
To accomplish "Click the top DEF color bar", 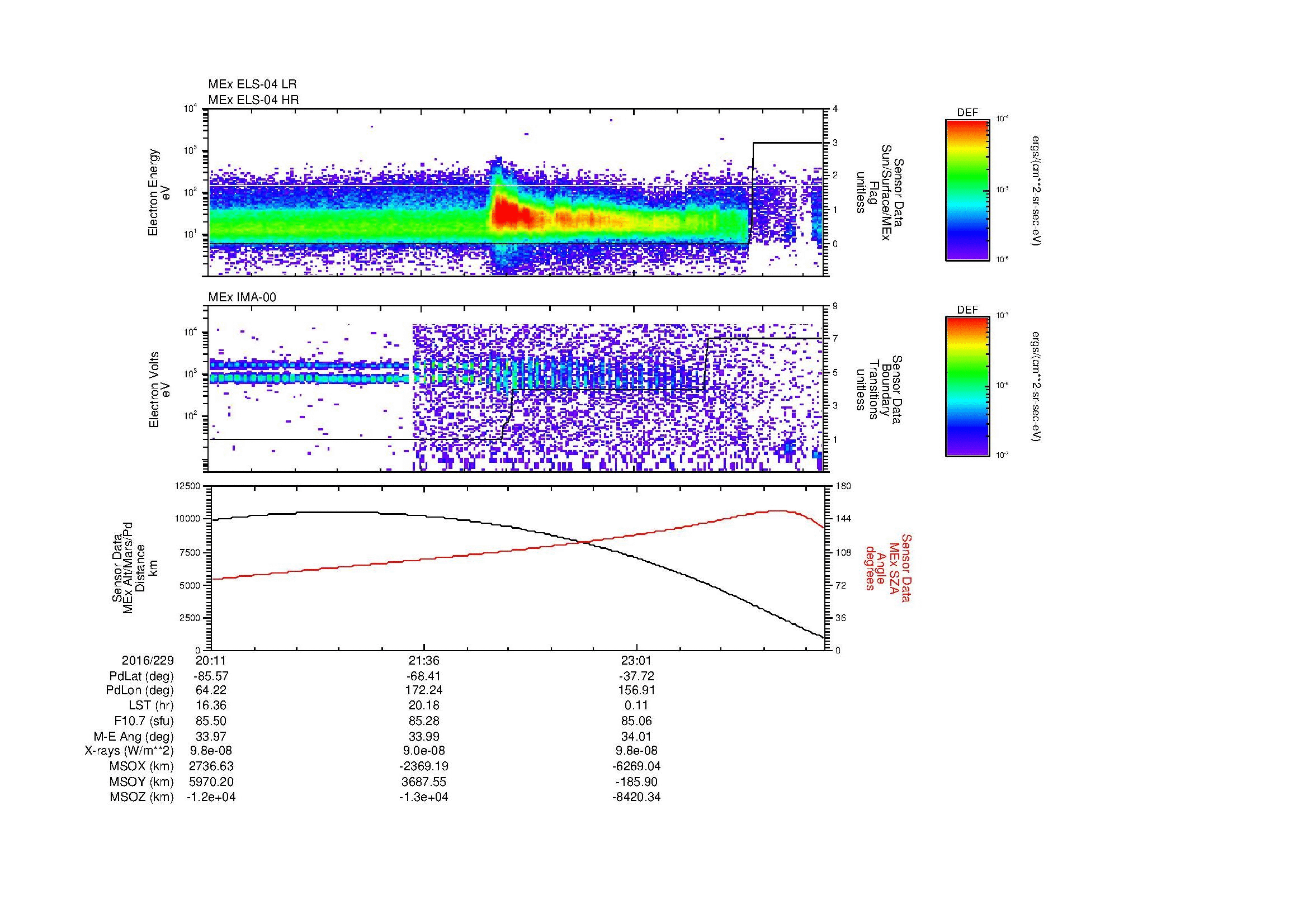I will coord(967,189).
